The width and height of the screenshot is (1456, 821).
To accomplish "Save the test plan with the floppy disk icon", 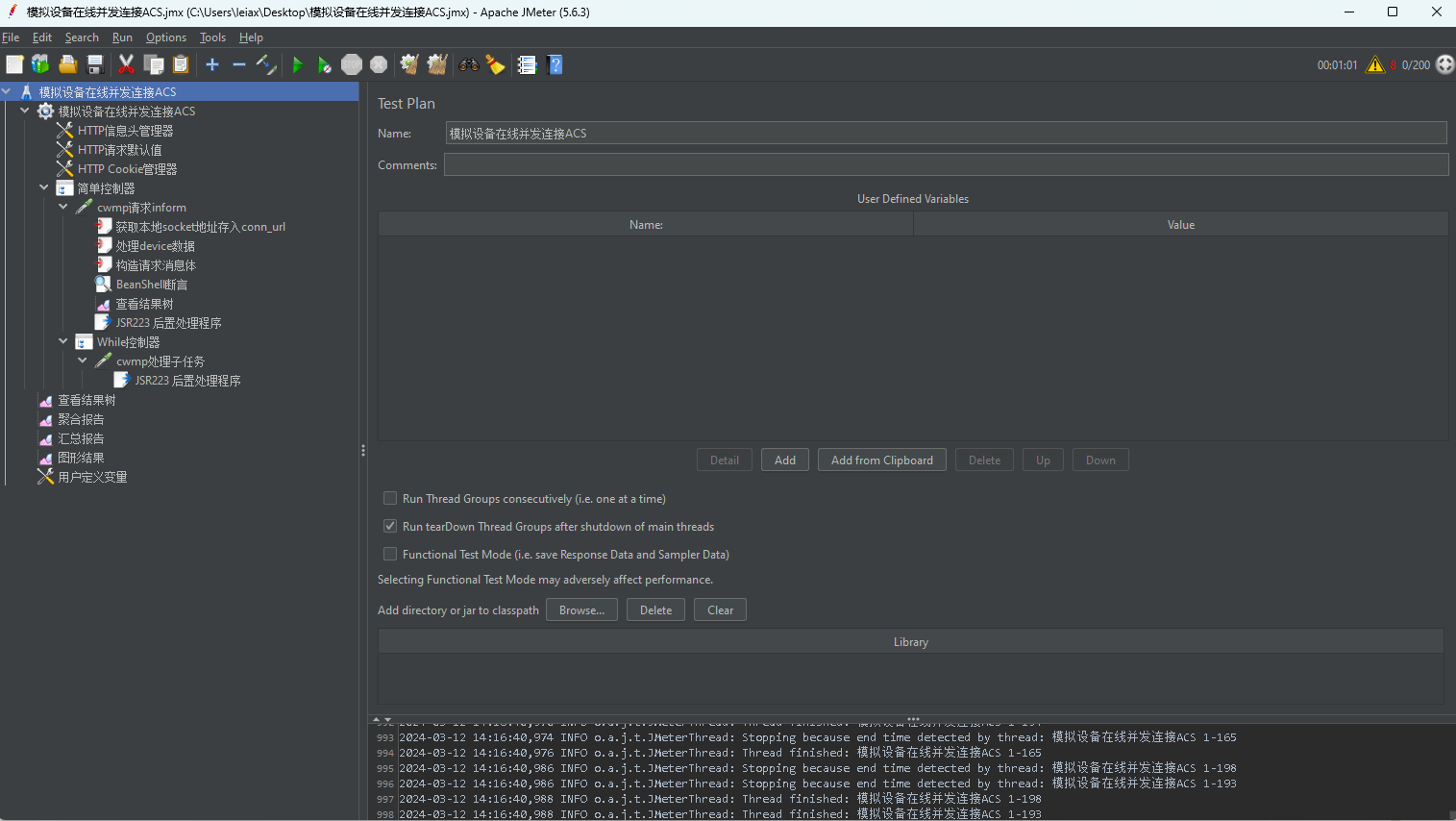I will (95, 64).
